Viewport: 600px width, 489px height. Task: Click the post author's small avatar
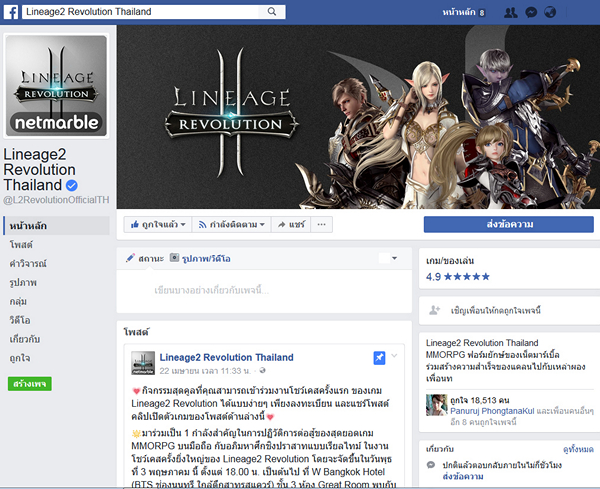click(142, 363)
